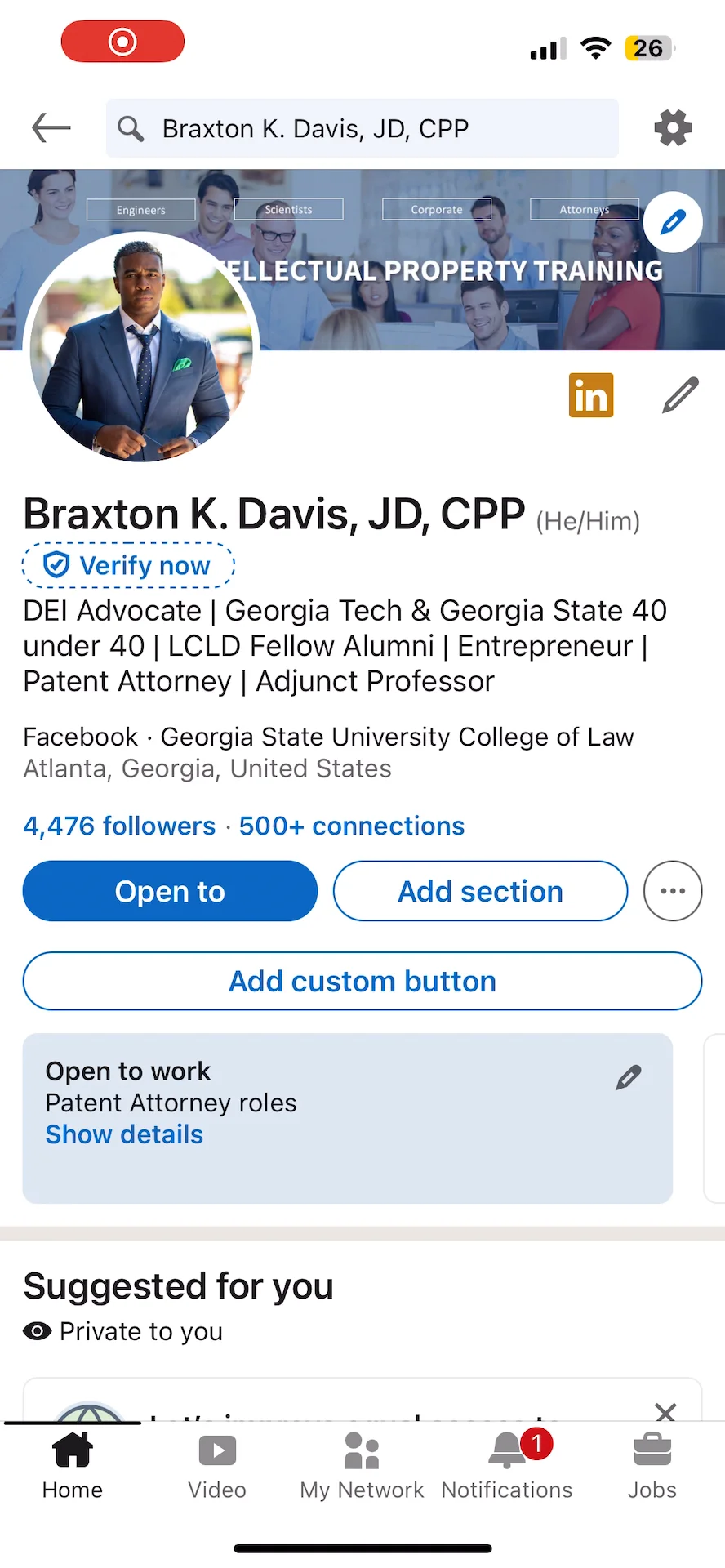Viewport: 725px width, 1568px height.
Task: Open the Open to menu
Action: pyautogui.click(x=170, y=891)
